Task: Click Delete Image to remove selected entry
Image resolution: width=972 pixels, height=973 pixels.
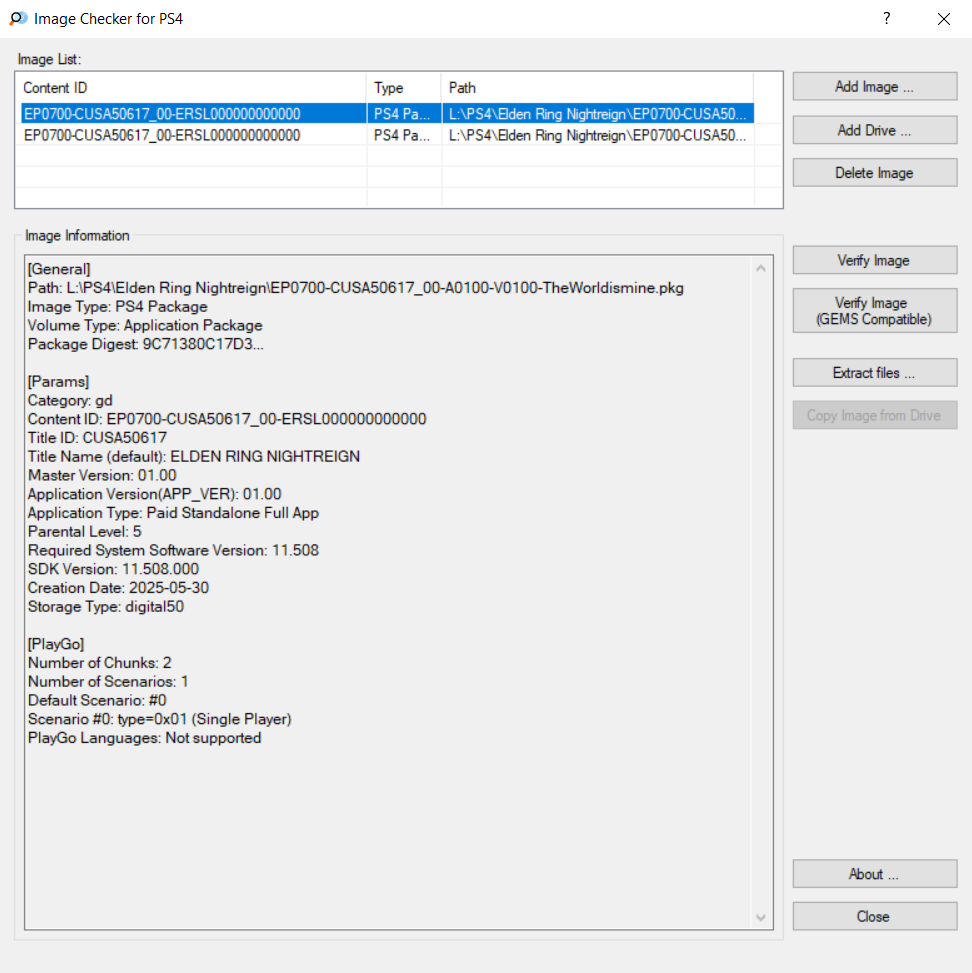Action: point(874,173)
